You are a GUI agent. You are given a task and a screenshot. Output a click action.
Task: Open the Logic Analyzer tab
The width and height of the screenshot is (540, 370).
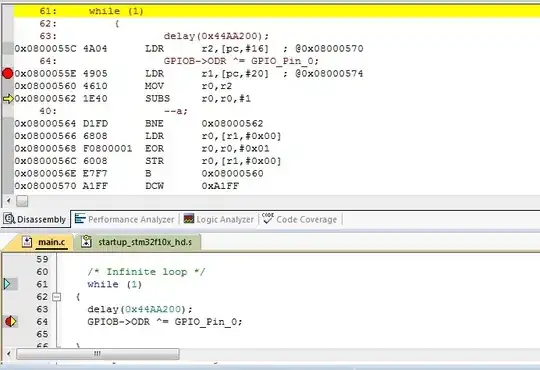219,219
